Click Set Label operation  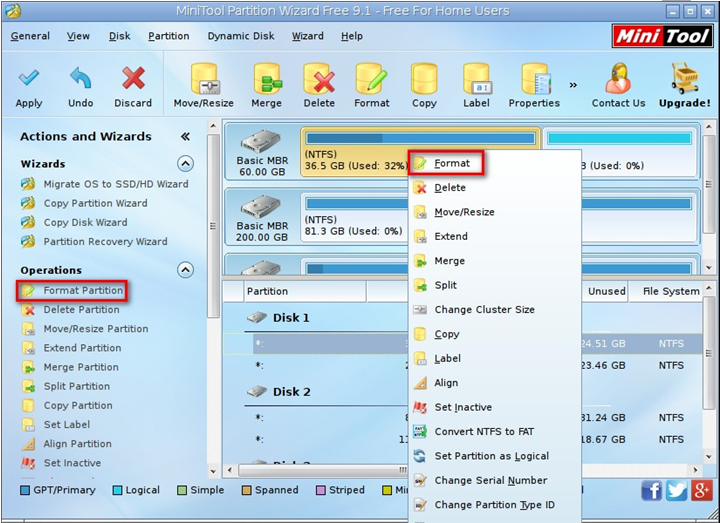click(55, 425)
